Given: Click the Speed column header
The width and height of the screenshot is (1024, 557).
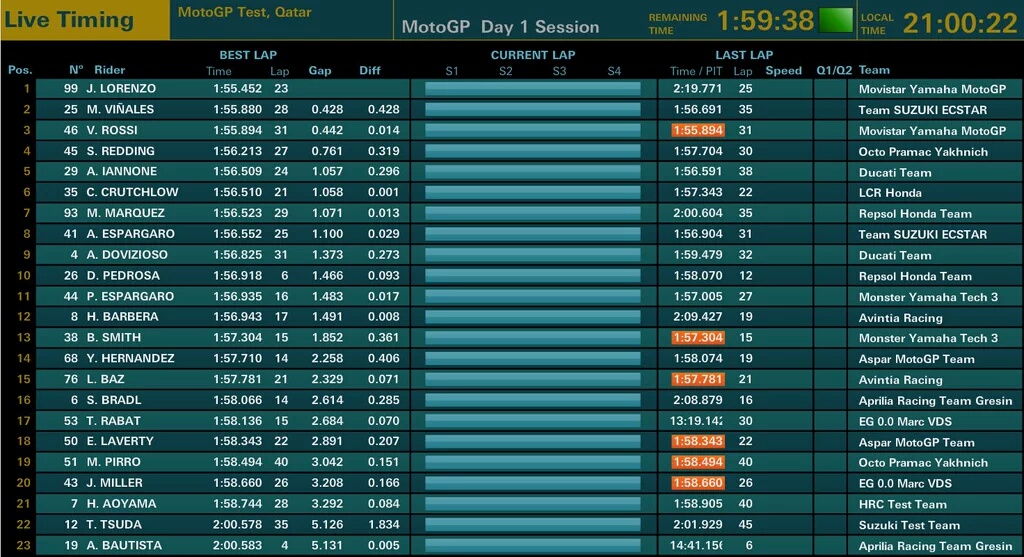Looking at the screenshot, I should point(784,71).
